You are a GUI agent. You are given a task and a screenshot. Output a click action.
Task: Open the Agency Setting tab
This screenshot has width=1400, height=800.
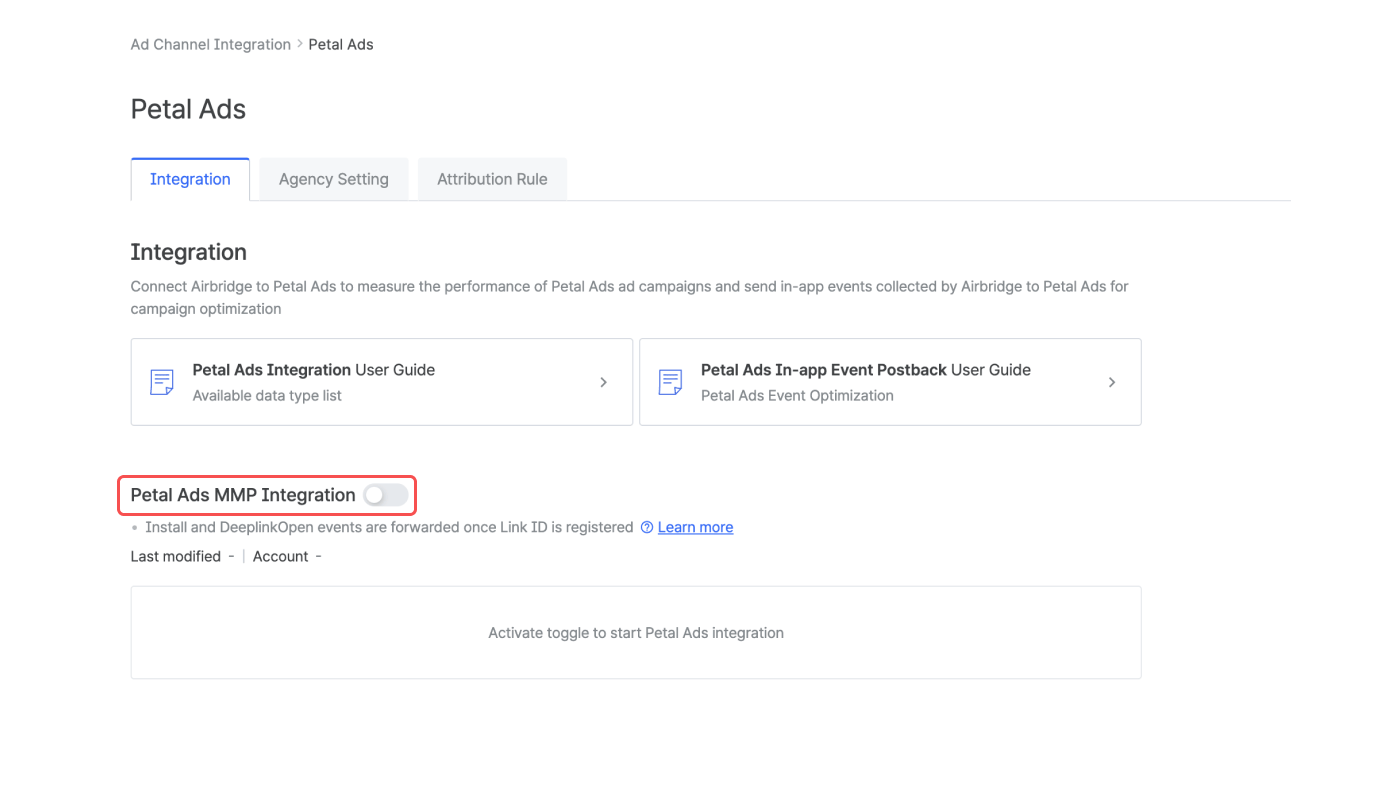[x=334, y=179]
